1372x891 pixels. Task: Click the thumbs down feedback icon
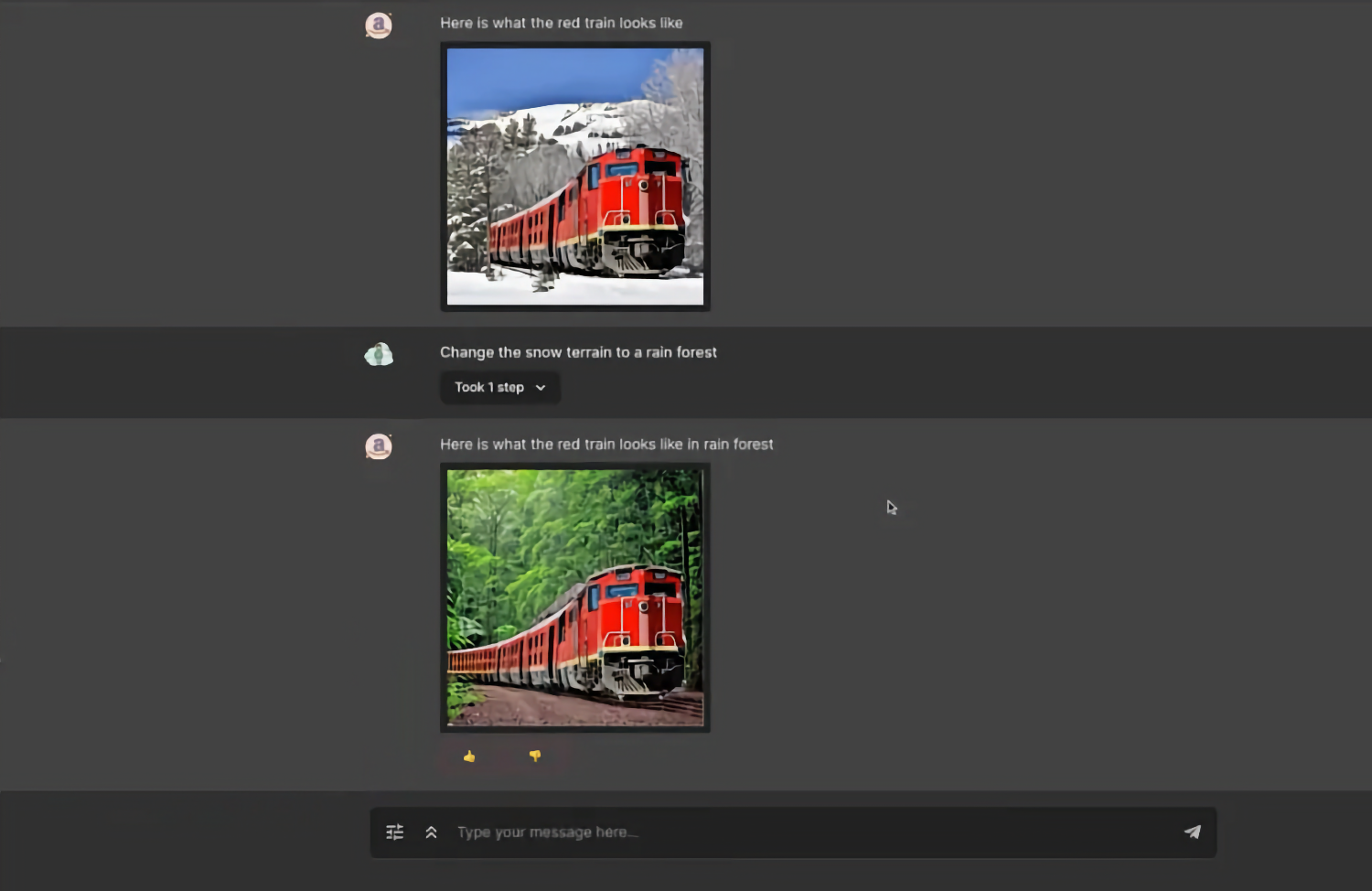tap(535, 757)
